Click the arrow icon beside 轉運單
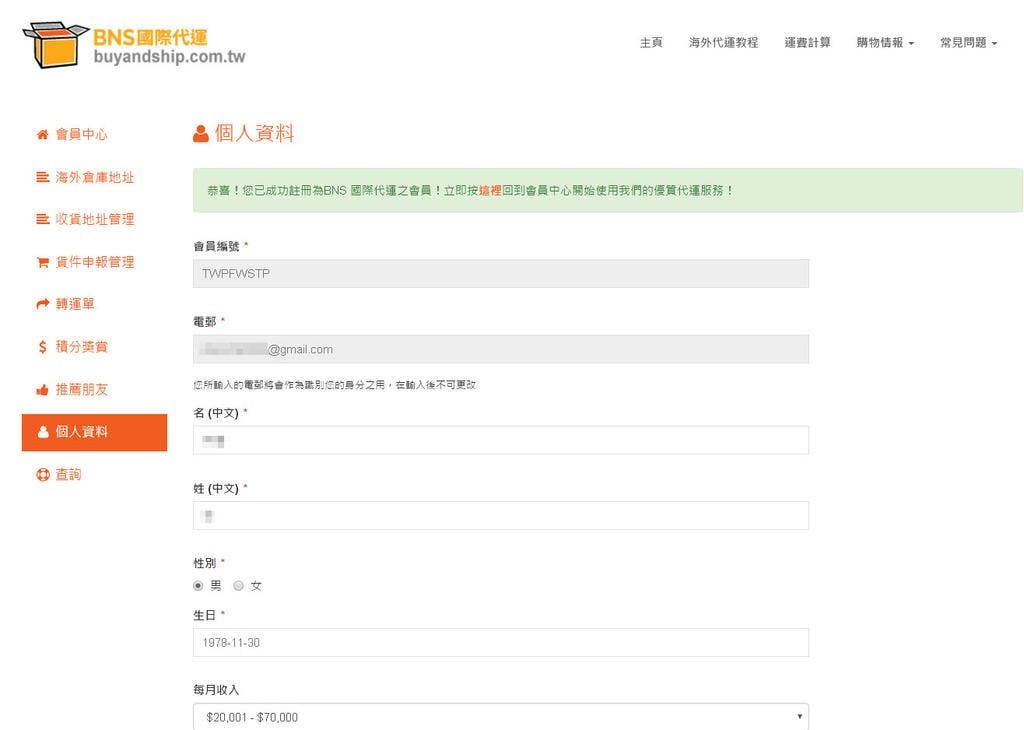1024x730 pixels. click(x=42, y=305)
